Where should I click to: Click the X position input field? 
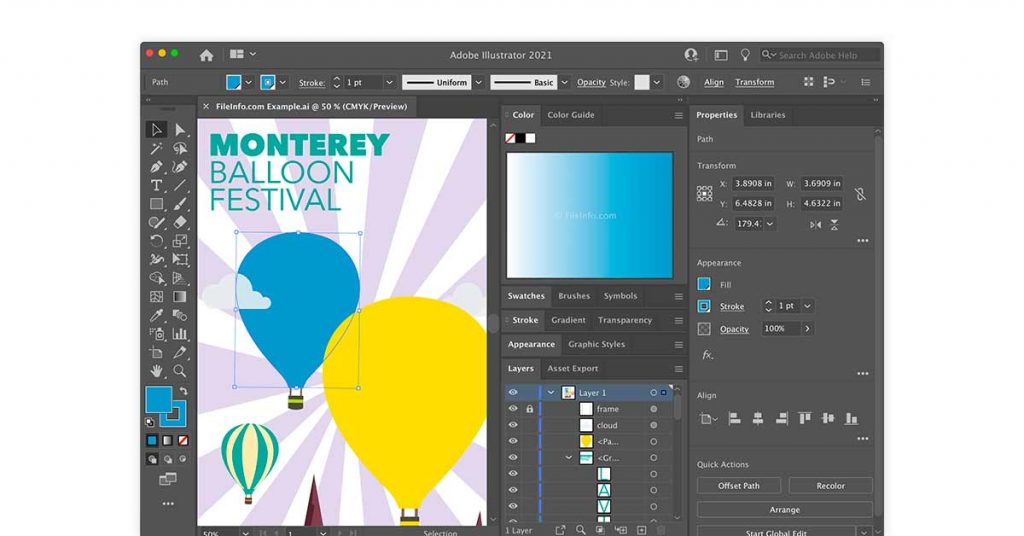760,184
